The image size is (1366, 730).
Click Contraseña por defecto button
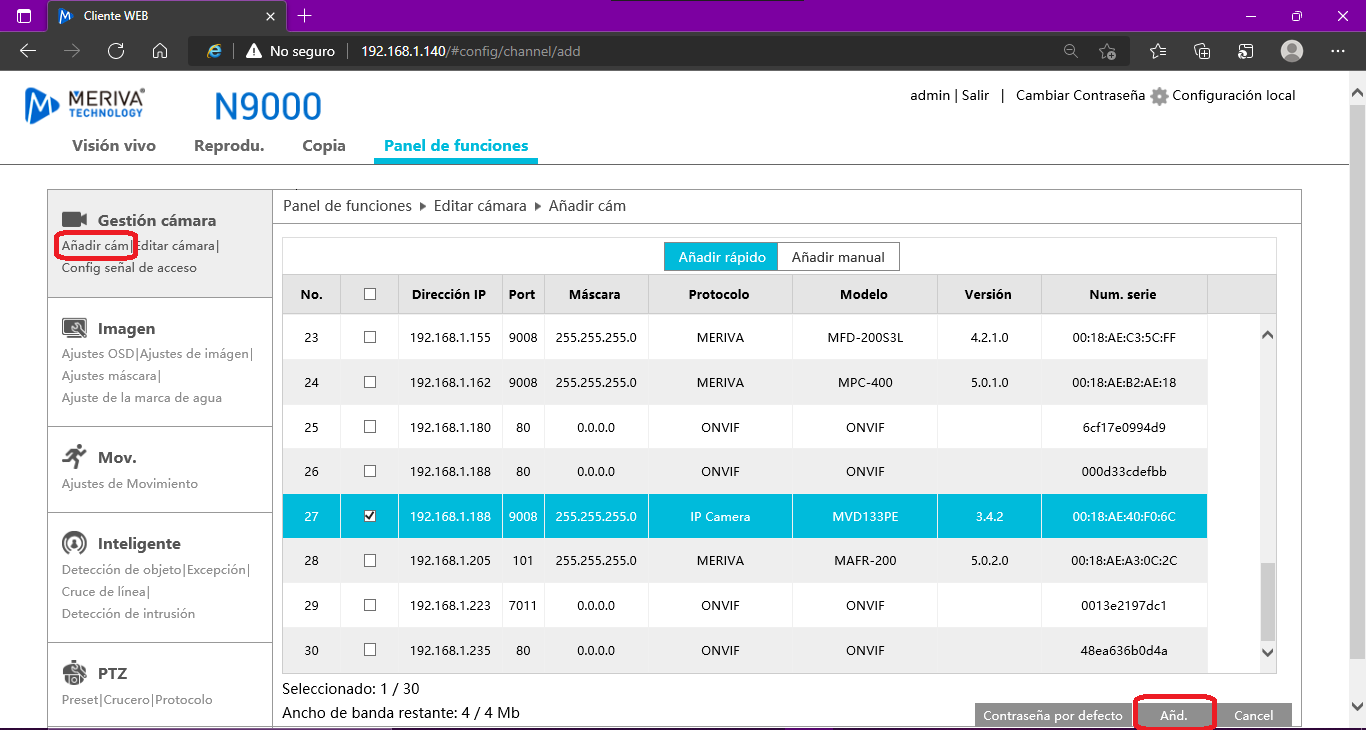coord(1053,715)
